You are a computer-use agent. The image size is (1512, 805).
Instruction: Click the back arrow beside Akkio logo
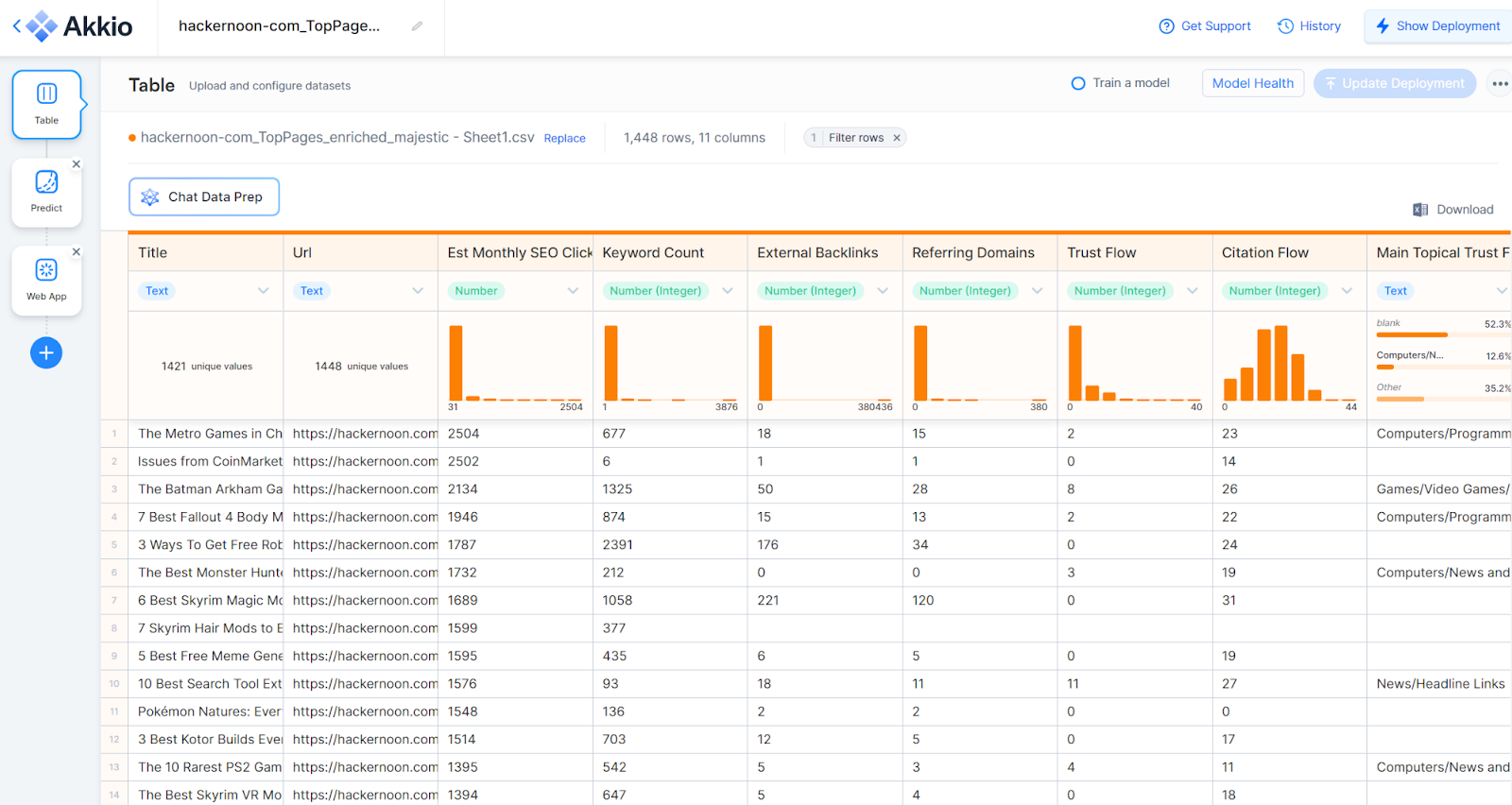[x=16, y=26]
